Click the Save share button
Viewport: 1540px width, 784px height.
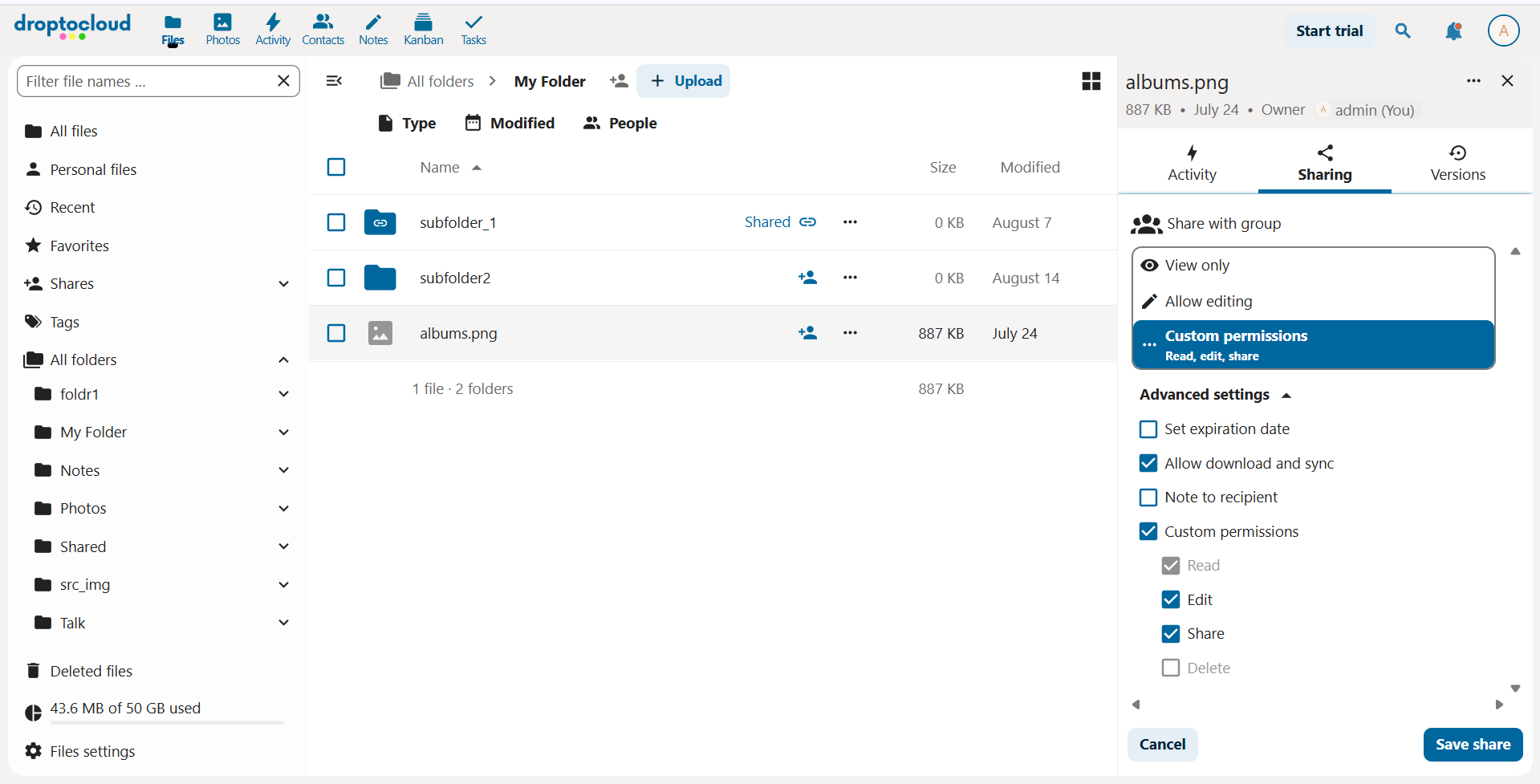1472,745
